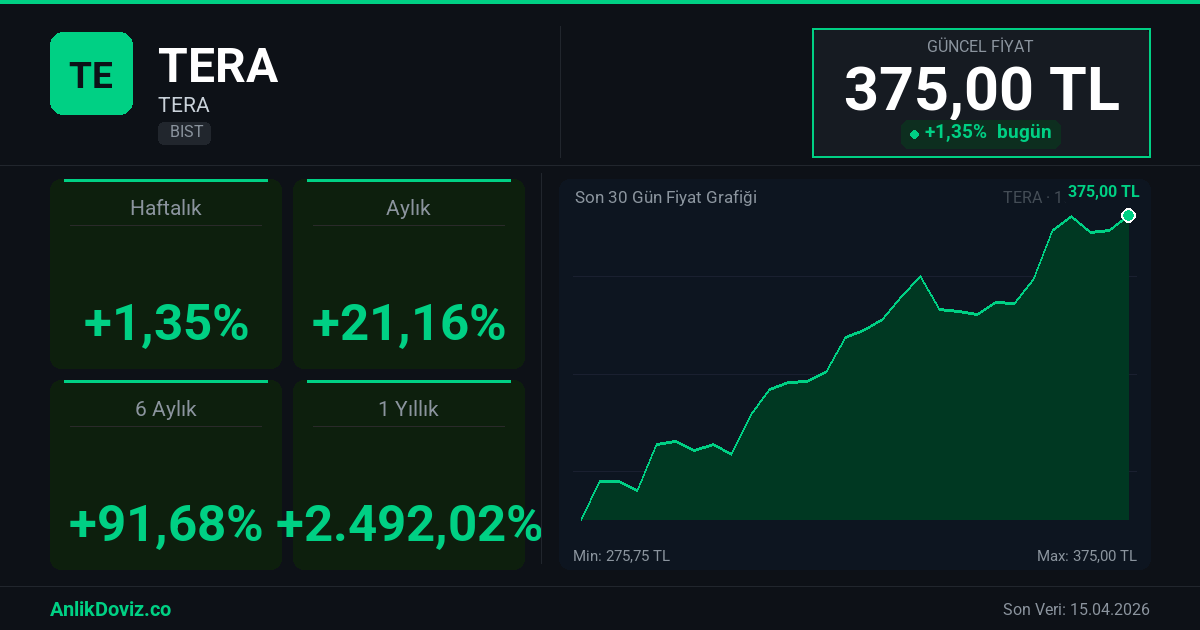
Task: Click the Son 30 Gün Fiyat Grafiği title
Action: pyautogui.click(x=665, y=197)
